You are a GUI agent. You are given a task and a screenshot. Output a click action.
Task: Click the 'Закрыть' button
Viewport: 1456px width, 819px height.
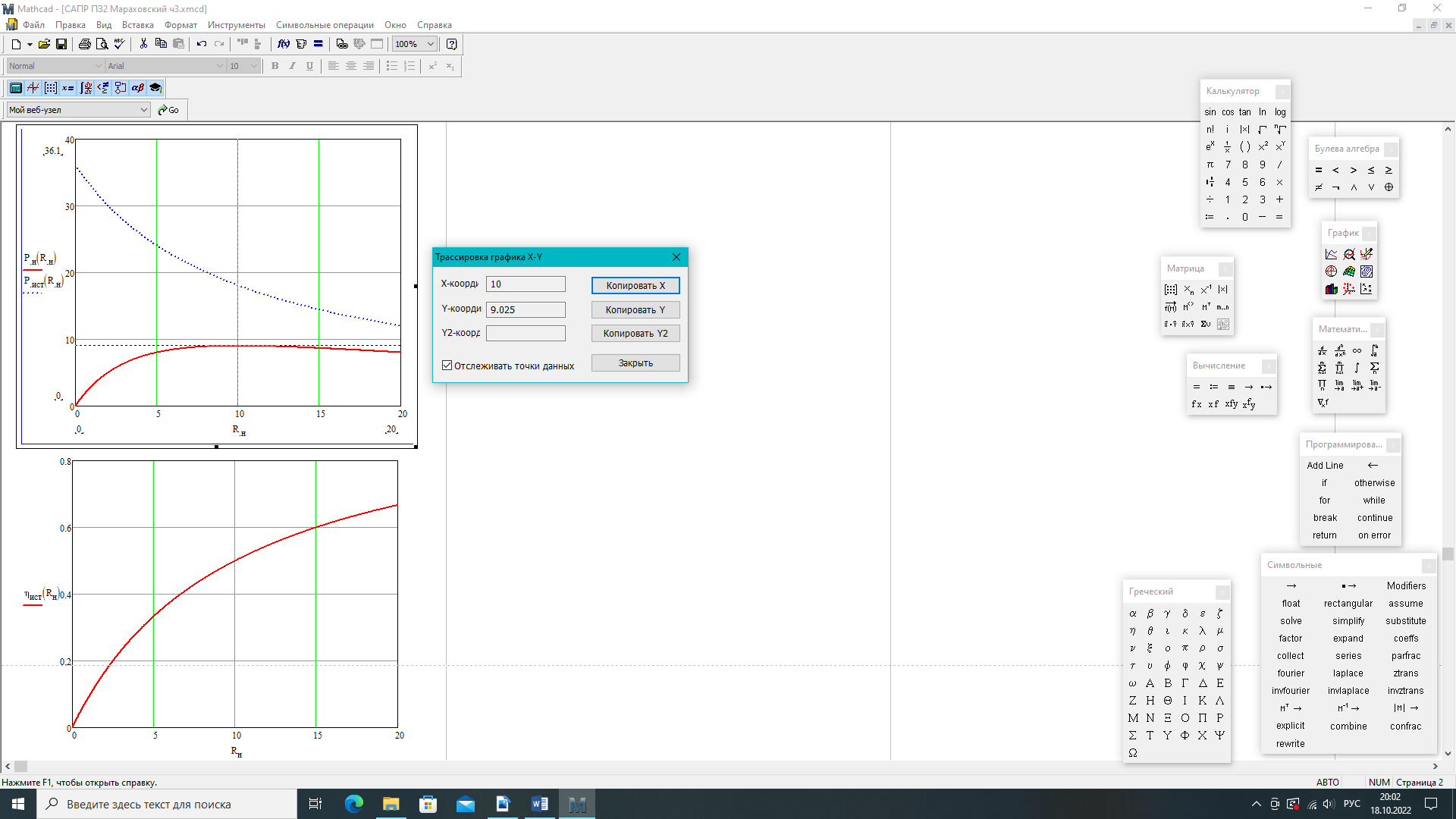coord(635,363)
